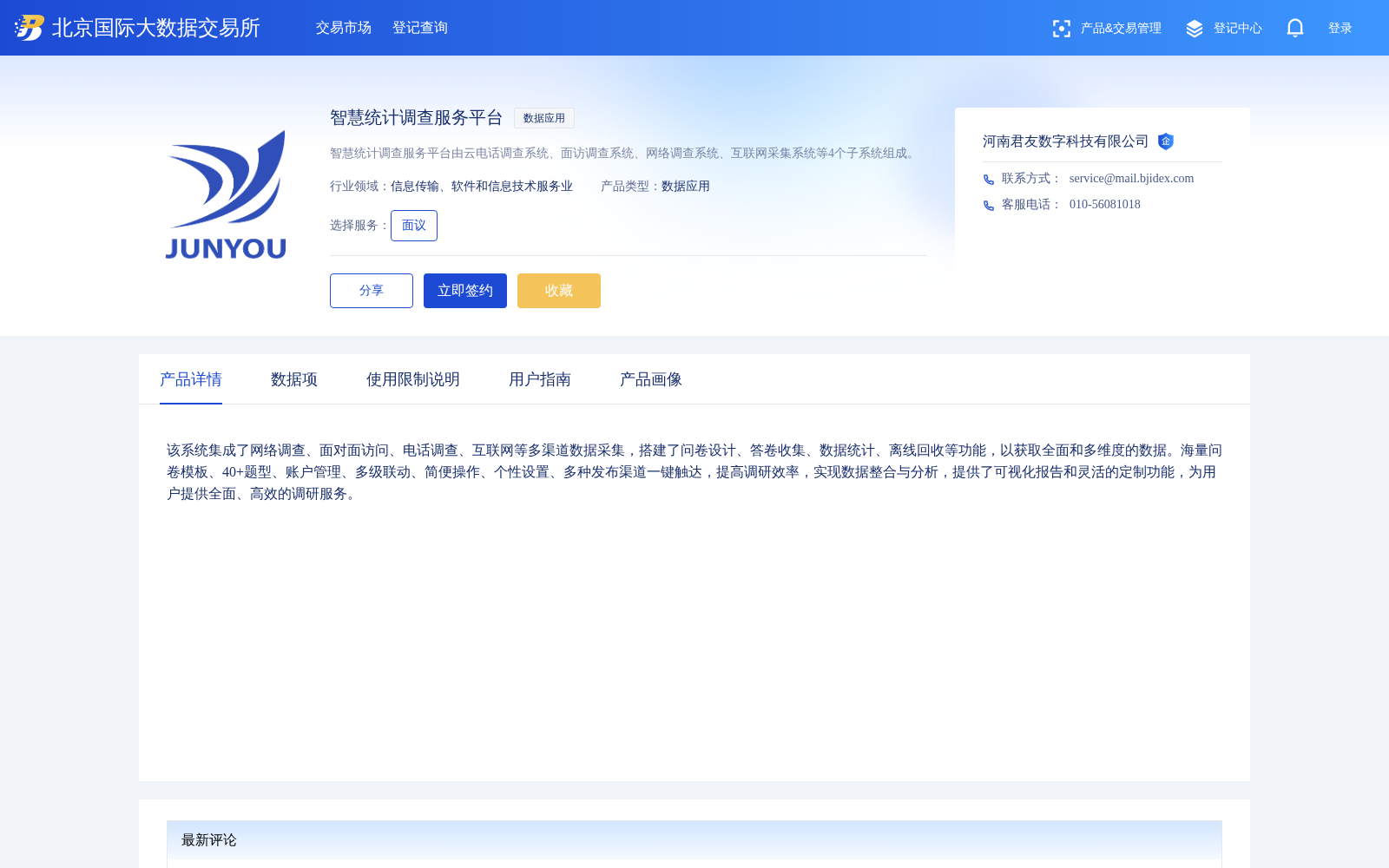Click the 登录 link
The height and width of the screenshot is (868, 1389).
(x=1340, y=29)
